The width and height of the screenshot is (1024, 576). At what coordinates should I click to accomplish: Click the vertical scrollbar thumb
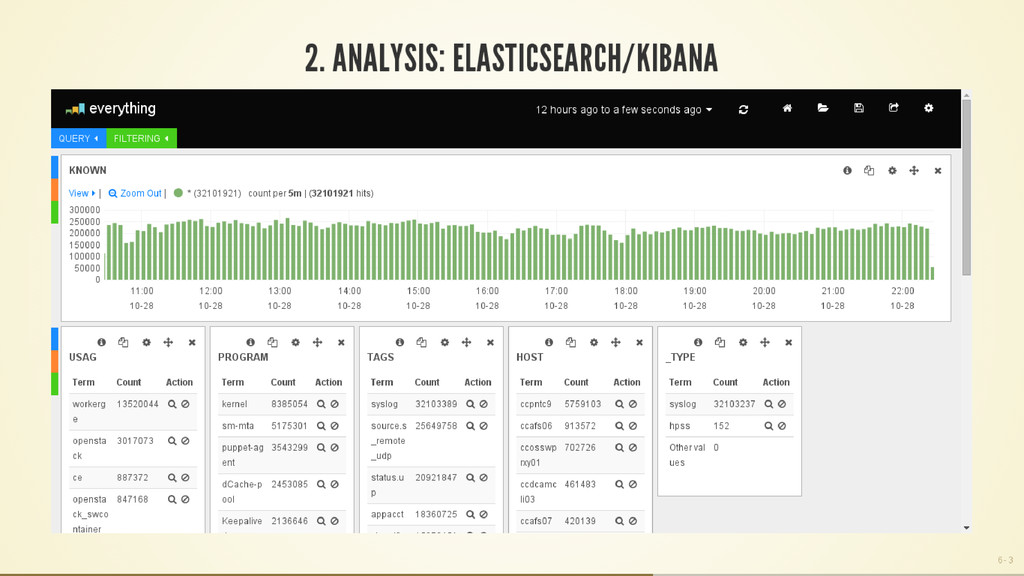pyautogui.click(x=967, y=187)
